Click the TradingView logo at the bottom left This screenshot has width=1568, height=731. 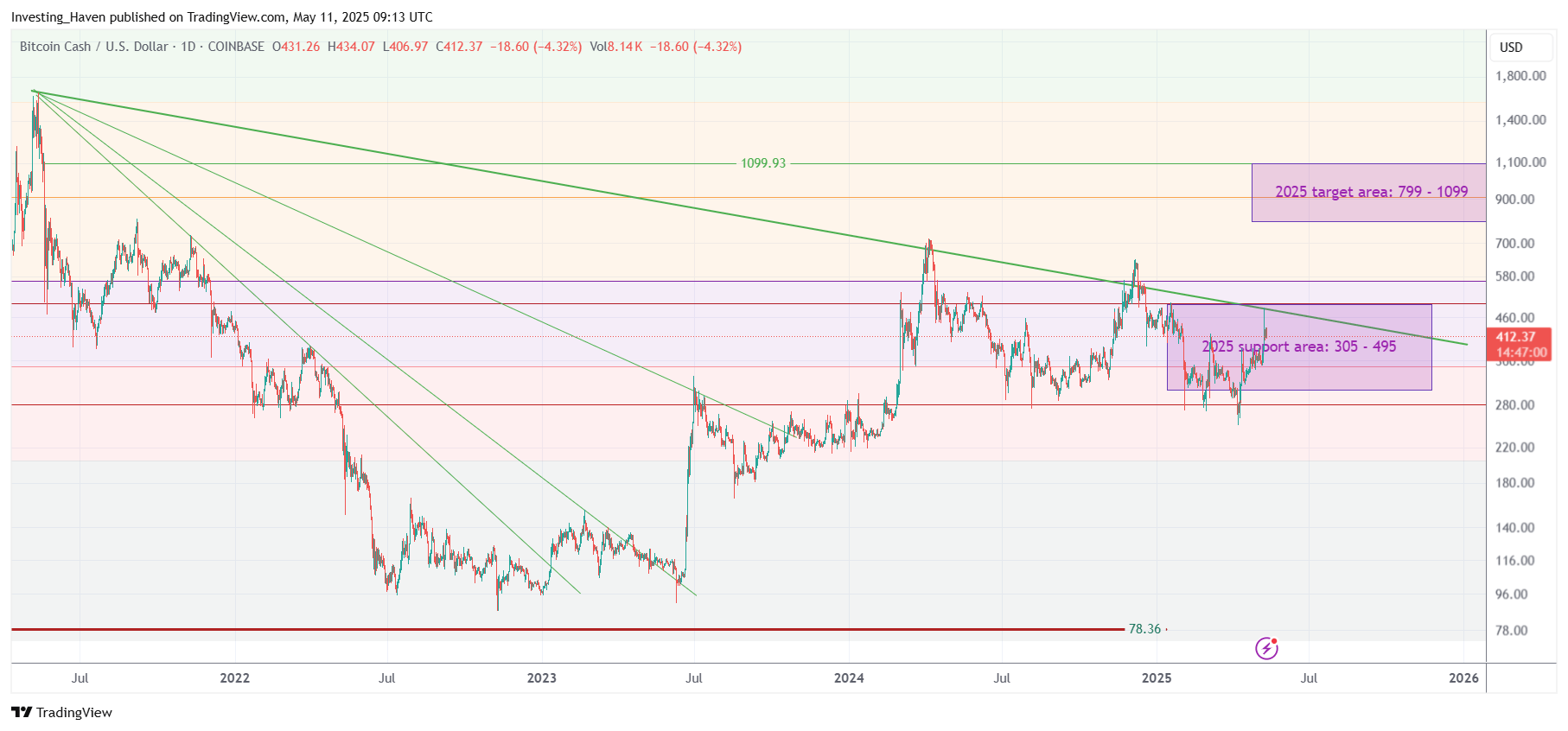[61, 712]
